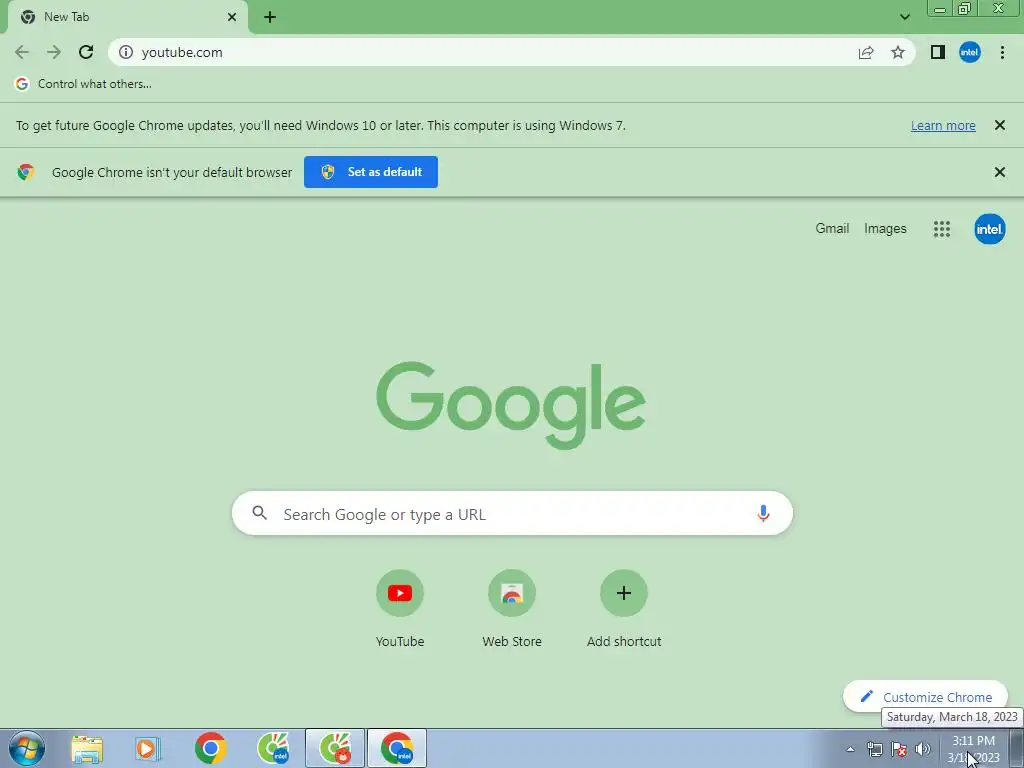The image size is (1024, 768).
Task: Dismiss the default browser infobar
Action: tap(999, 172)
